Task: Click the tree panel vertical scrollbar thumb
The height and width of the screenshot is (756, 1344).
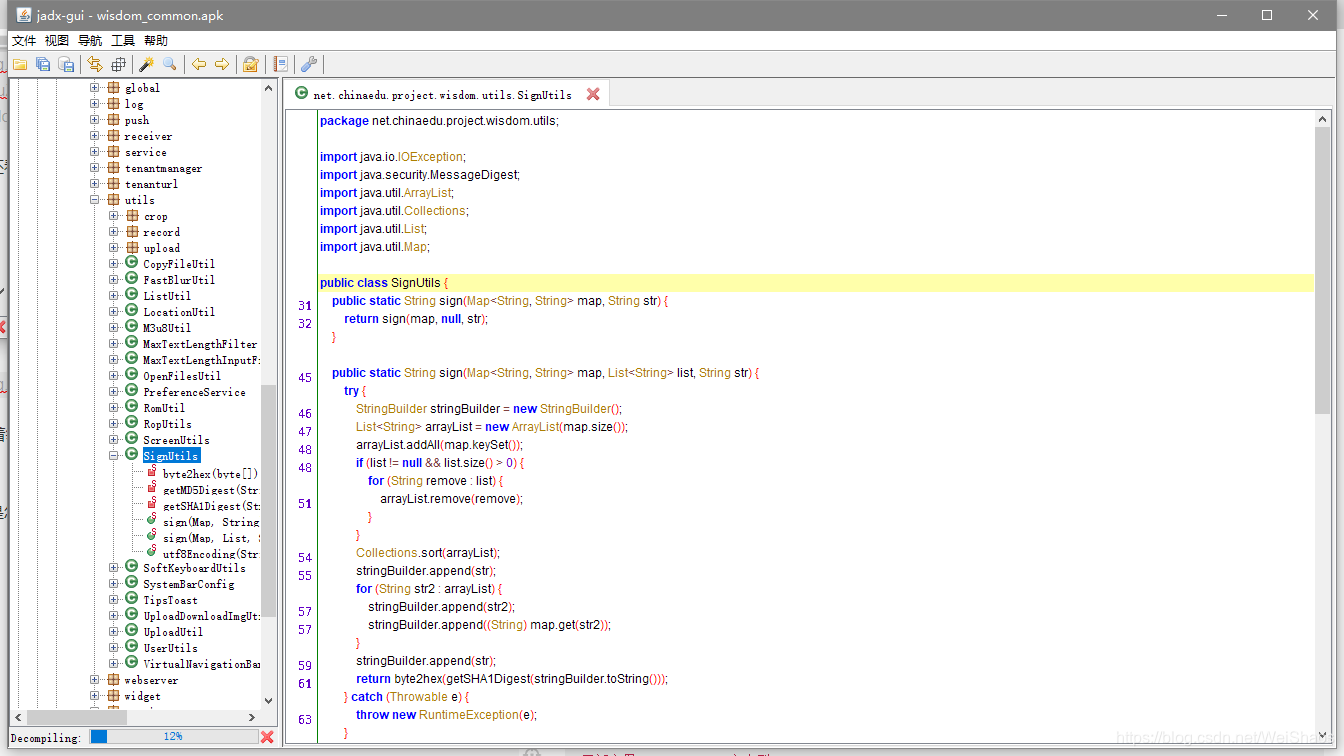Action: click(268, 500)
